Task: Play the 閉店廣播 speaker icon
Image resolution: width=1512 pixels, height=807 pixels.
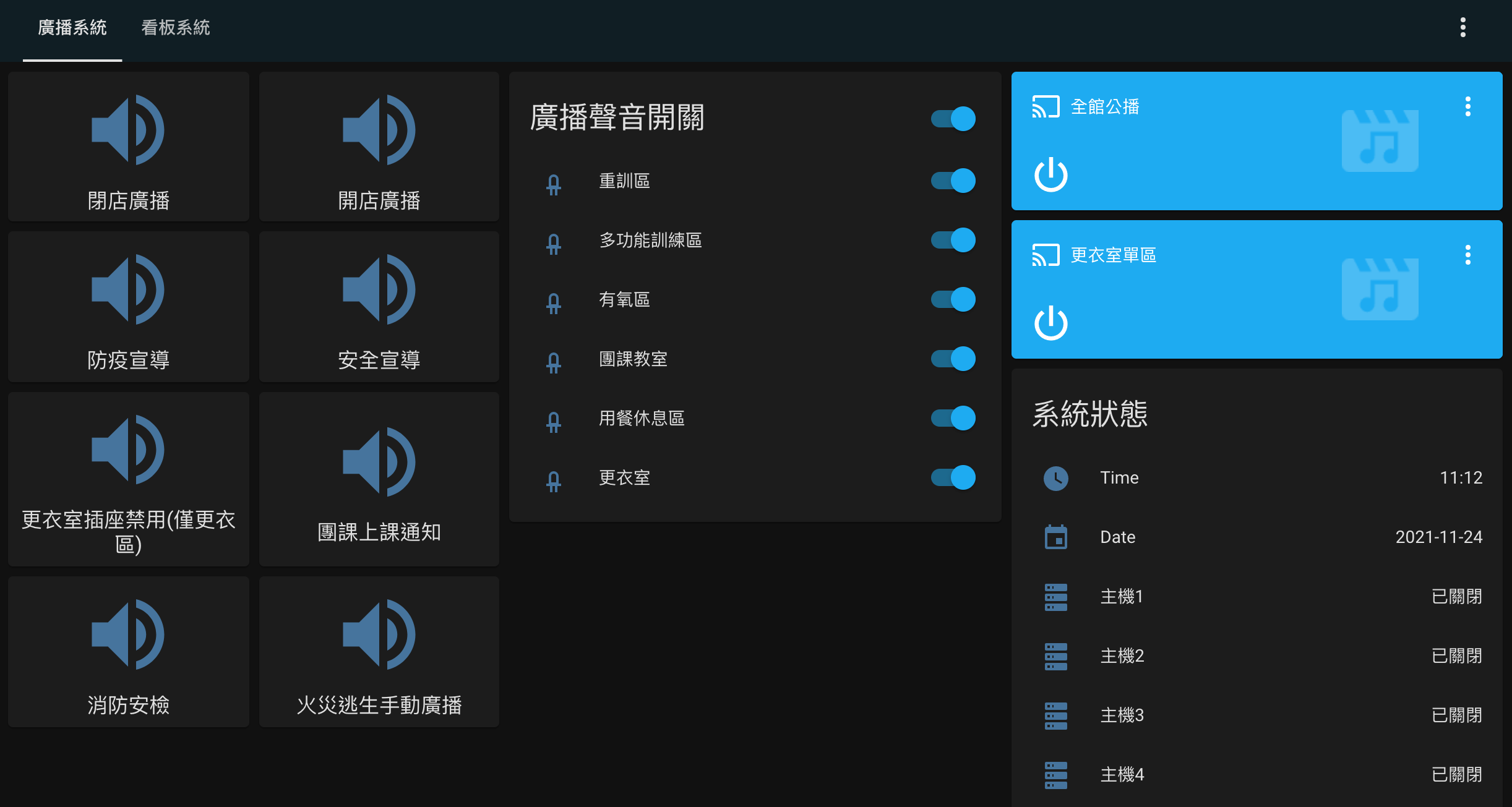Action: coord(128,130)
